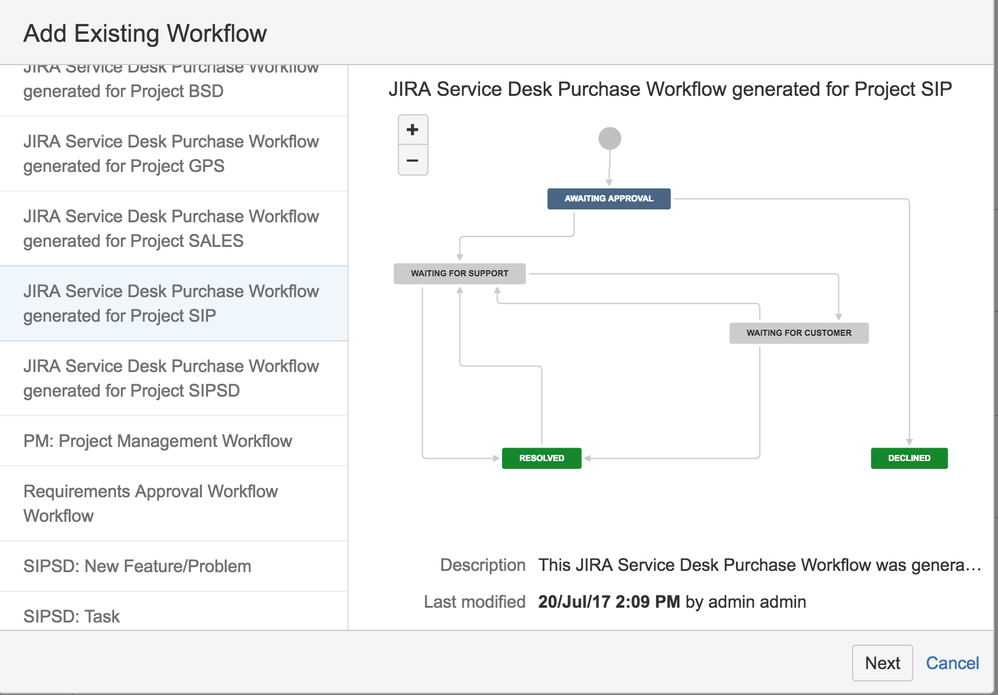This screenshot has height=695, width=998.
Task: Zoom in the workflow diagram with plus
Action: click(x=412, y=130)
